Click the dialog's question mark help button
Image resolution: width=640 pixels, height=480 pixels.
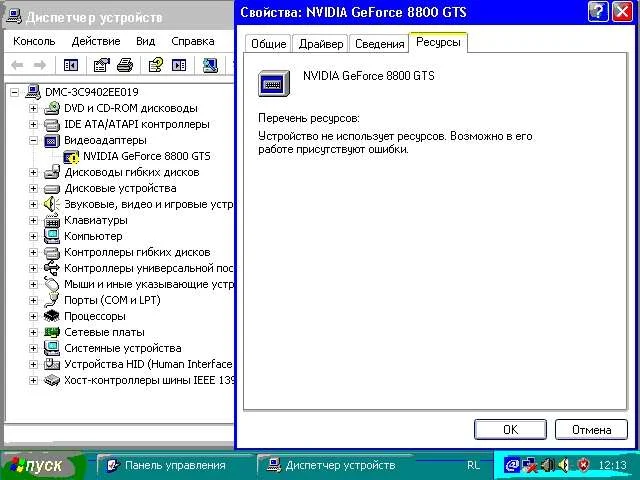pos(598,12)
